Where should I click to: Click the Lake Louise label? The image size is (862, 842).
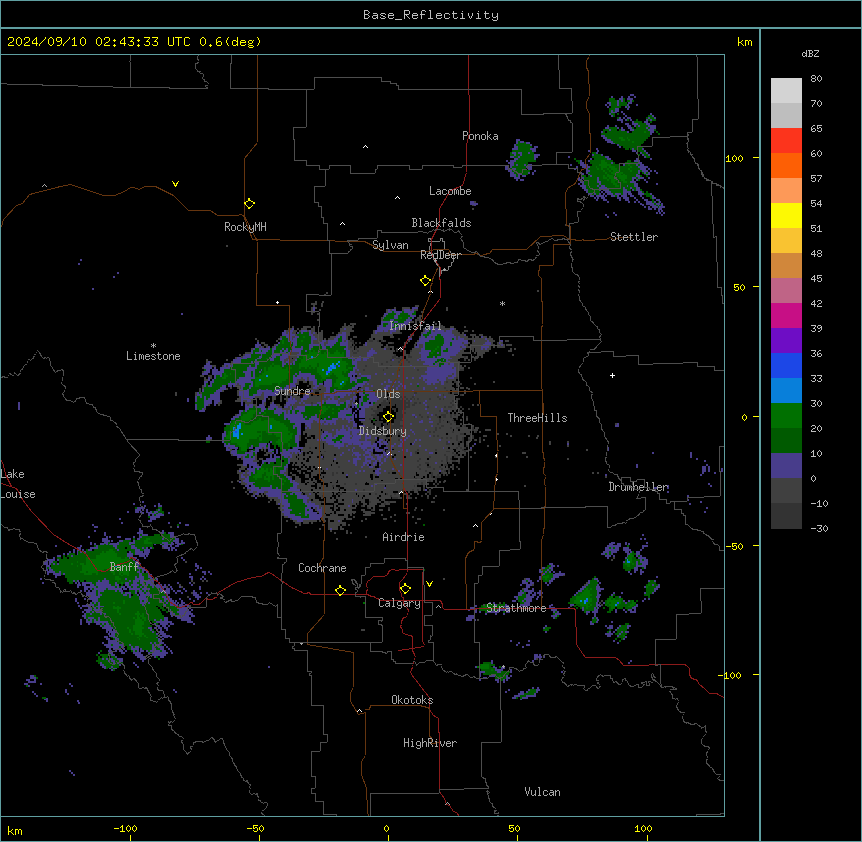point(17,484)
